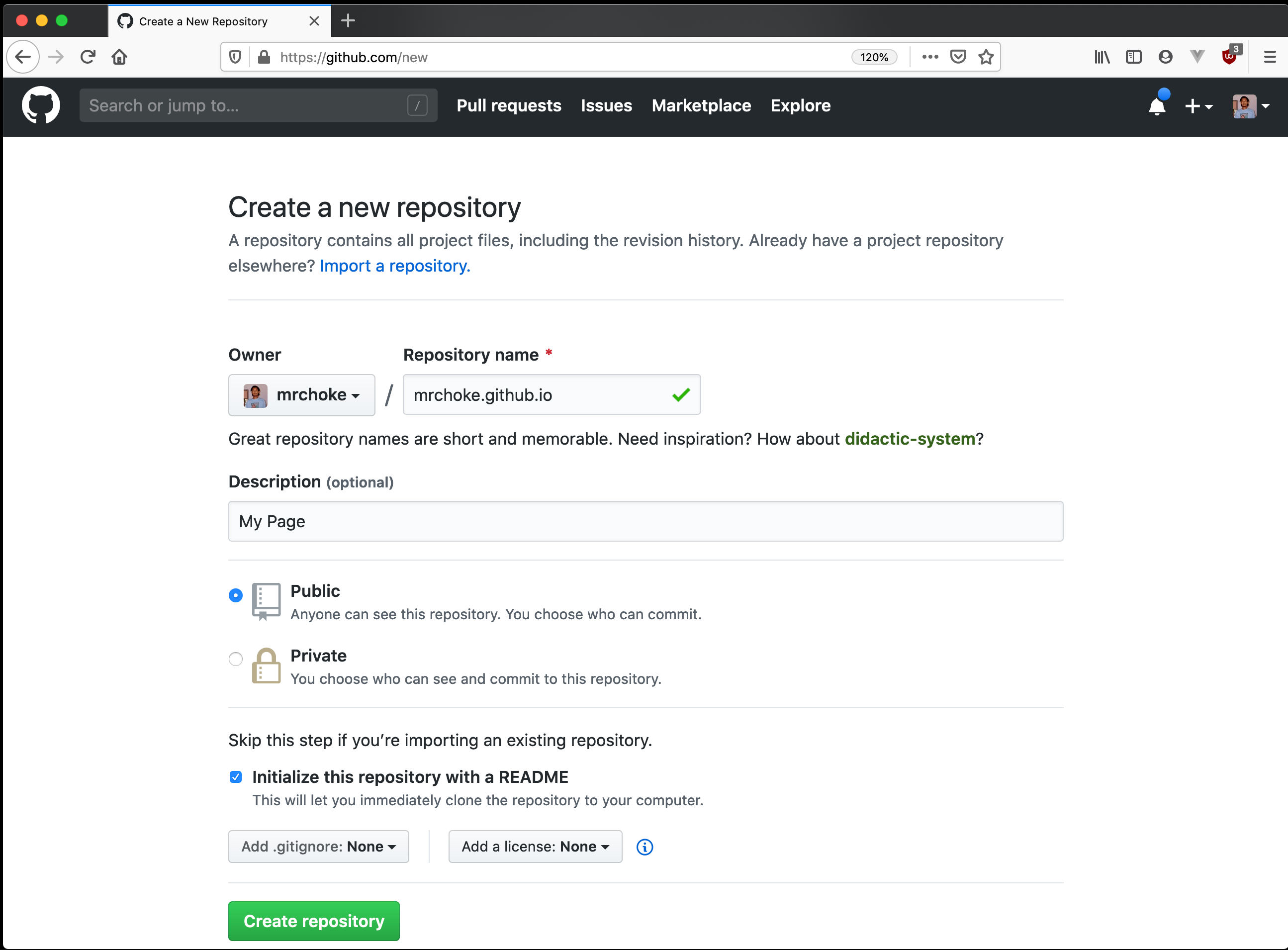Viewport: 1288px width, 950px height.
Task: Switch to the Marketplace menu item
Action: (x=701, y=106)
